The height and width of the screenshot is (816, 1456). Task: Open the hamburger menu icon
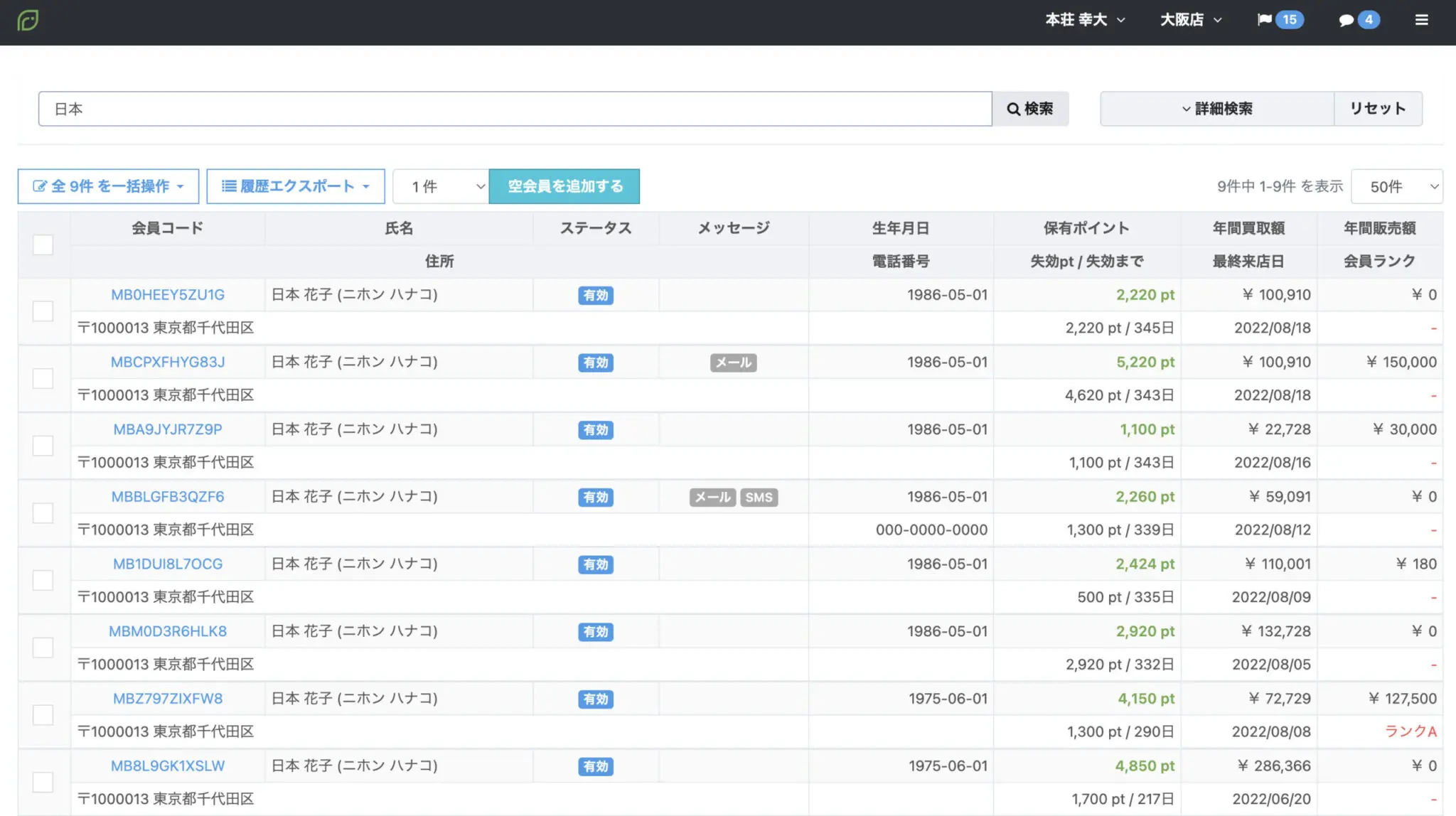tap(1421, 20)
